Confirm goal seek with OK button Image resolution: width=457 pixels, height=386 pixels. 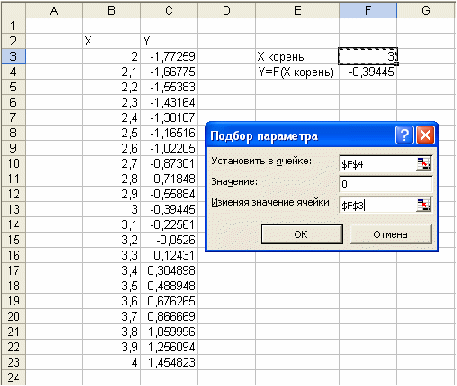pos(302,234)
